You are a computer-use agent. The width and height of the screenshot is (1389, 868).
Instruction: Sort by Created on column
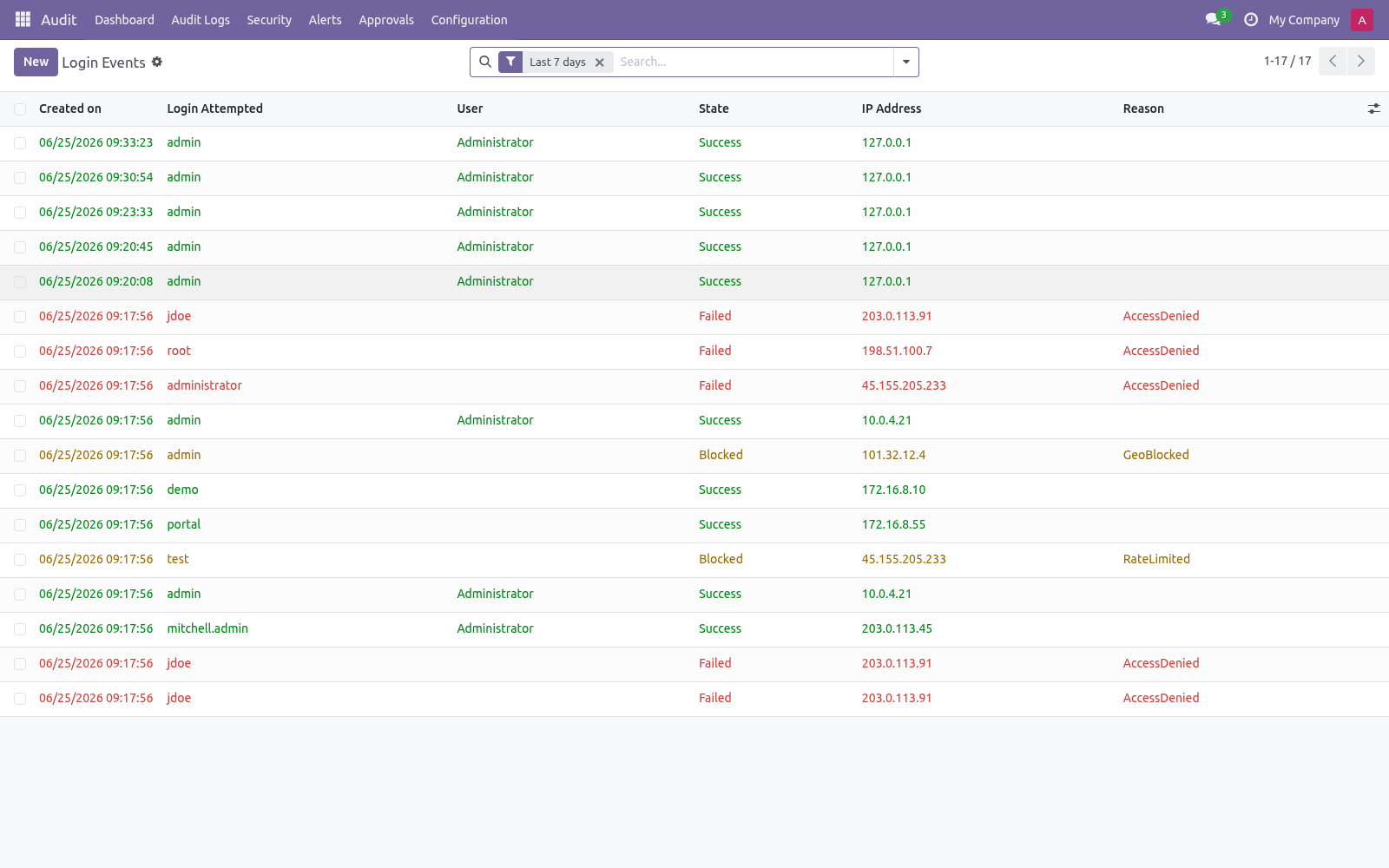pyautogui.click(x=70, y=108)
